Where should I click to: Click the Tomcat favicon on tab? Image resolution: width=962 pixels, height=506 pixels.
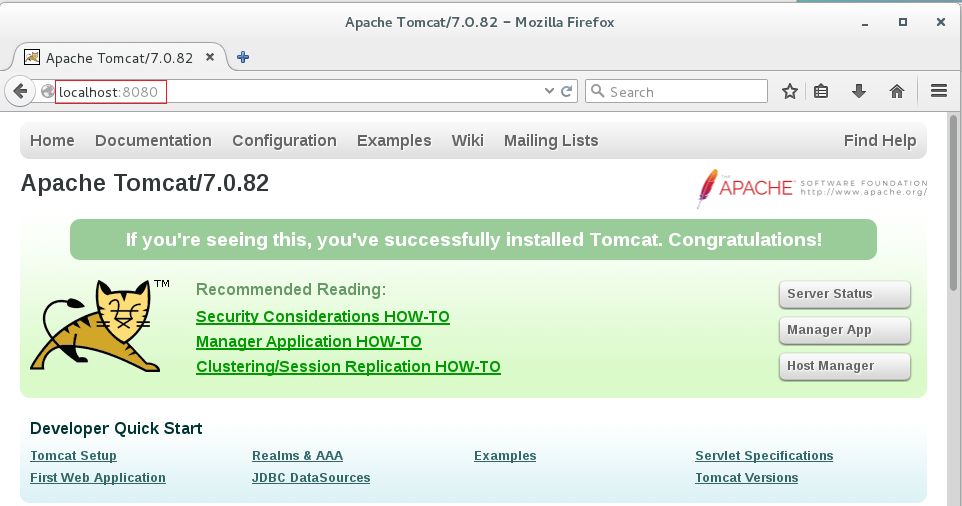[x=32, y=57]
